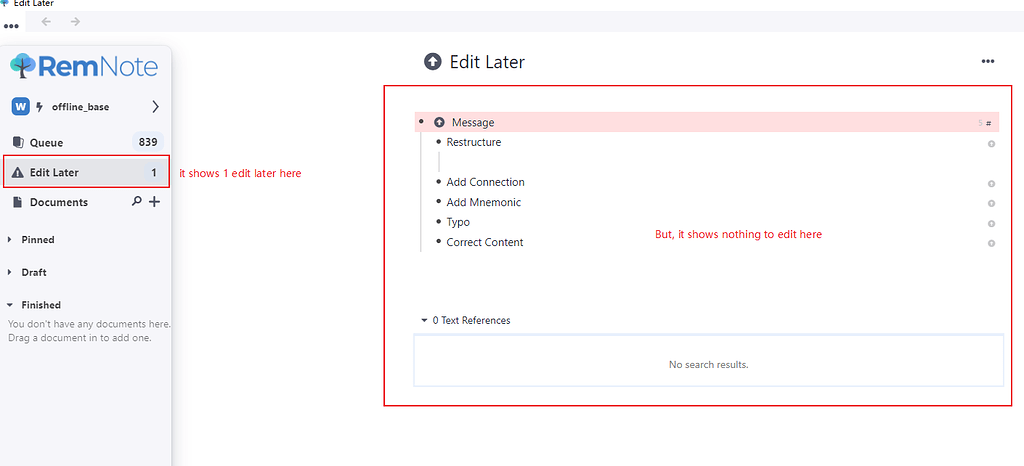Open the three-dot menu at top left
The width and height of the screenshot is (1024, 466).
pyautogui.click(x=12, y=26)
